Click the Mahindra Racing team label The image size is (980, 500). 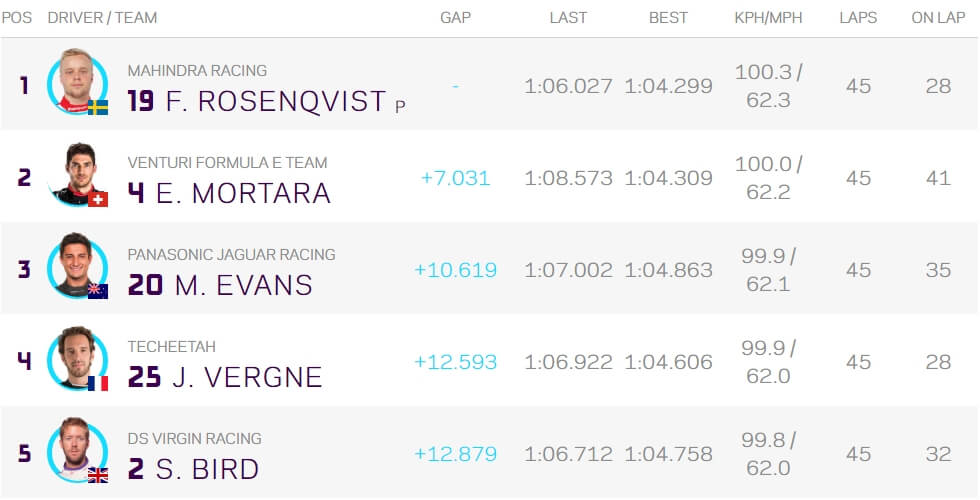197,71
